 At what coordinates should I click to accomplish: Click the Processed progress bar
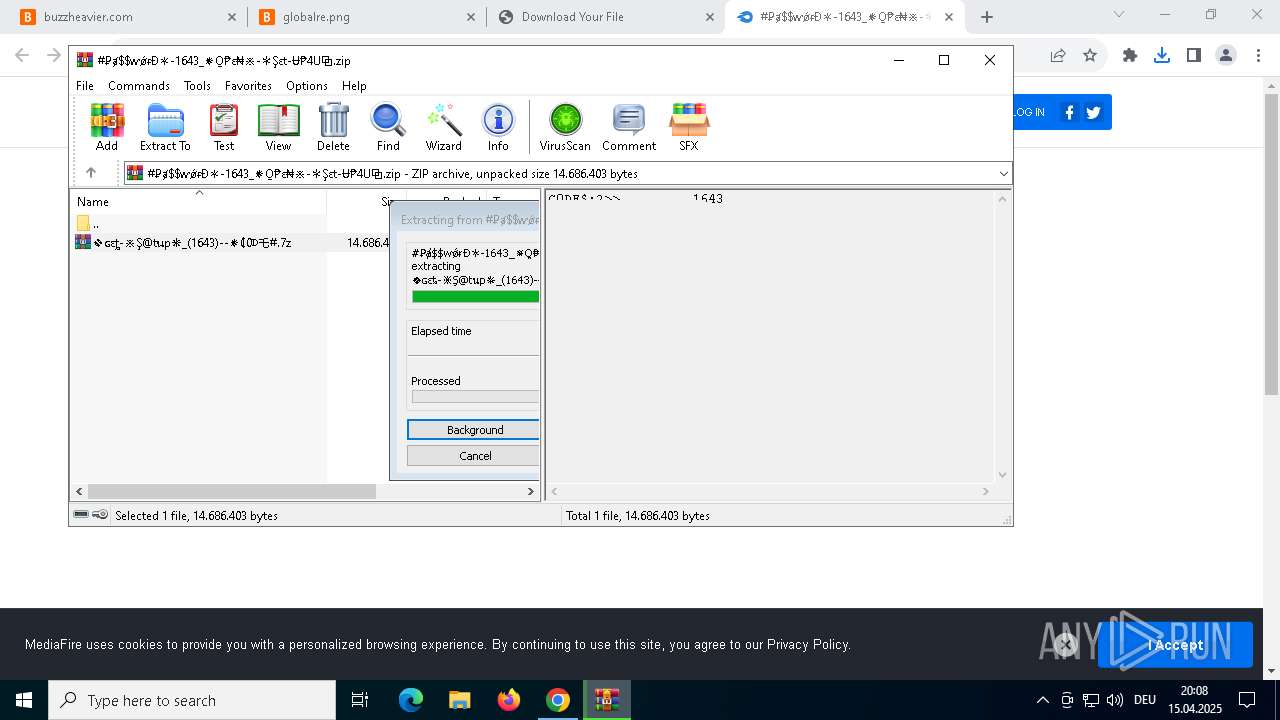[x=475, y=397]
